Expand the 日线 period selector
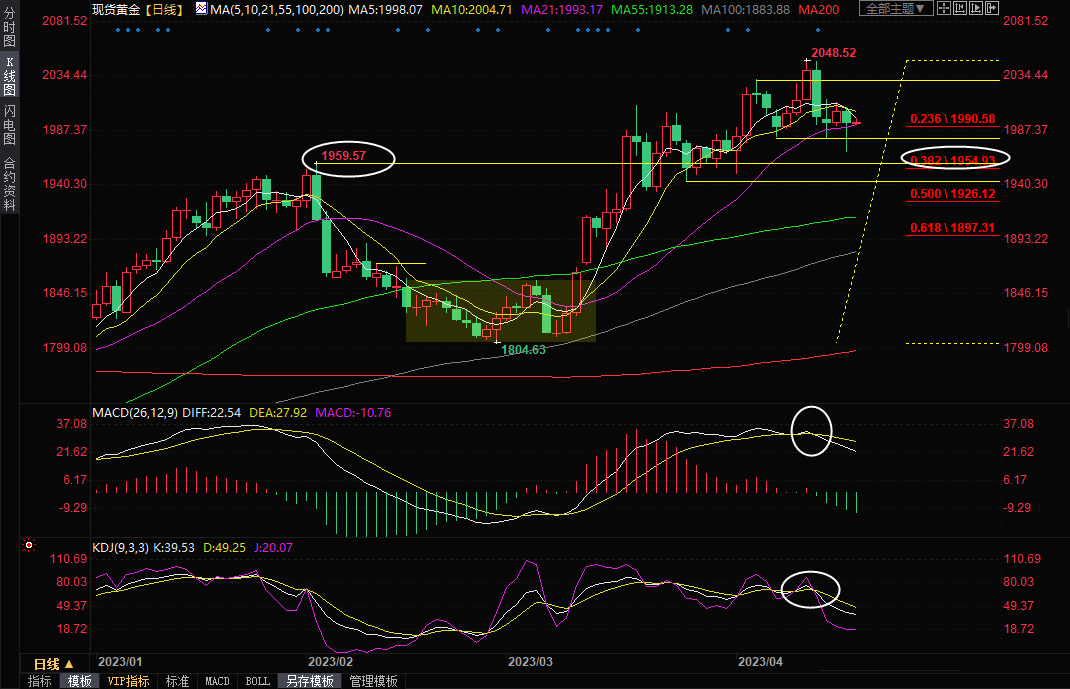The image size is (1070, 689). click(54, 664)
